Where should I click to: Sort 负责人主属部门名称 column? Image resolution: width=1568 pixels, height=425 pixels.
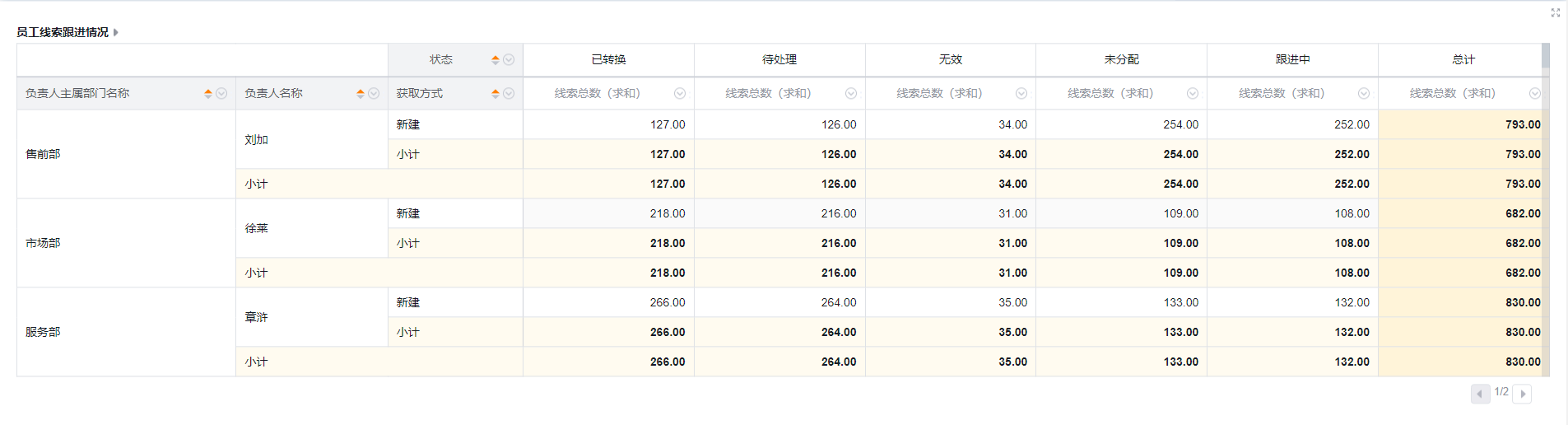coord(208,94)
